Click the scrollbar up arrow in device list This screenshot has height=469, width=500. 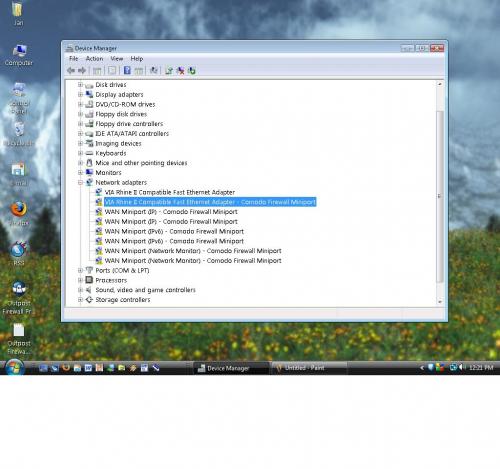click(440, 84)
